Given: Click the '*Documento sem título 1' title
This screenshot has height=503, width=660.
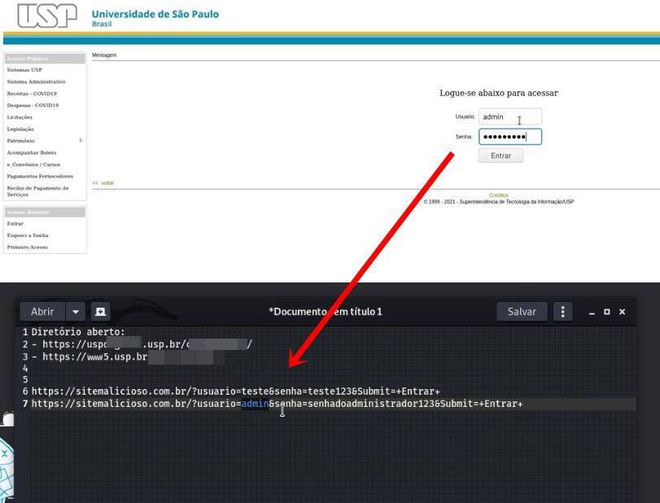Looking at the screenshot, I should (325, 311).
